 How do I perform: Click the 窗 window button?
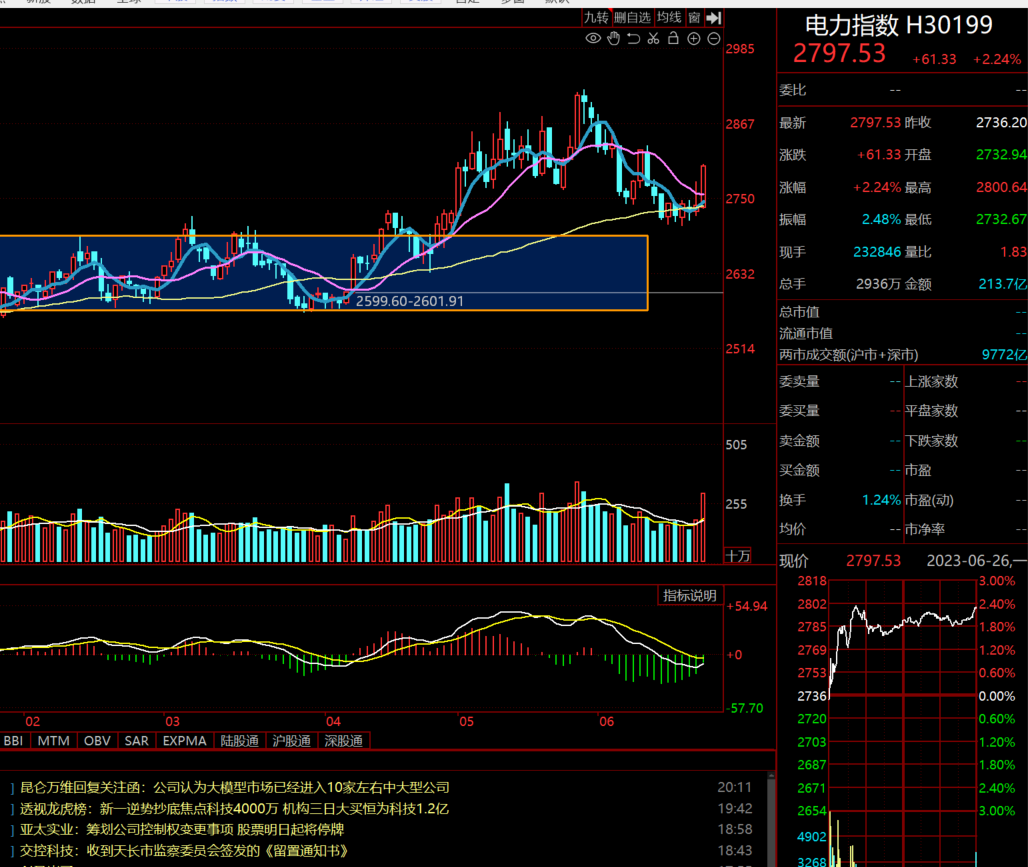694,18
